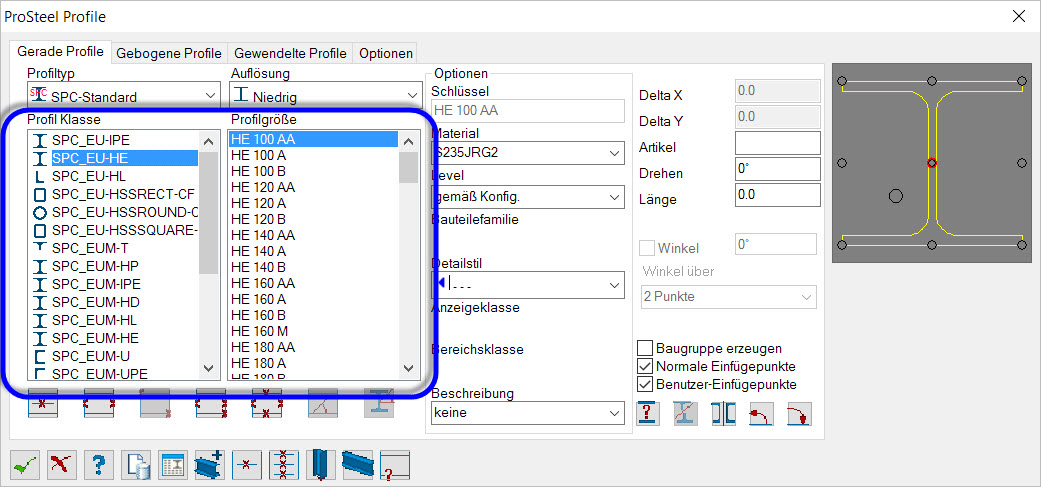The height and width of the screenshot is (487, 1041).
Task: Click the angle icon beside SPC_EU-HL
Action: pyautogui.click(x=40, y=177)
